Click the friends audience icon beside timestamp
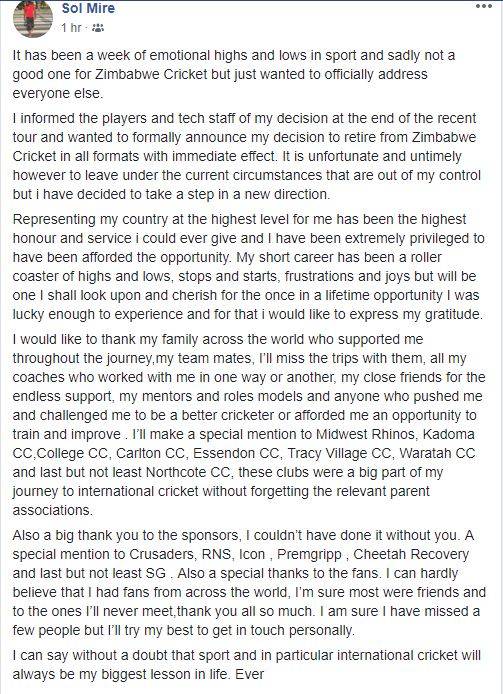 point(97,28)
